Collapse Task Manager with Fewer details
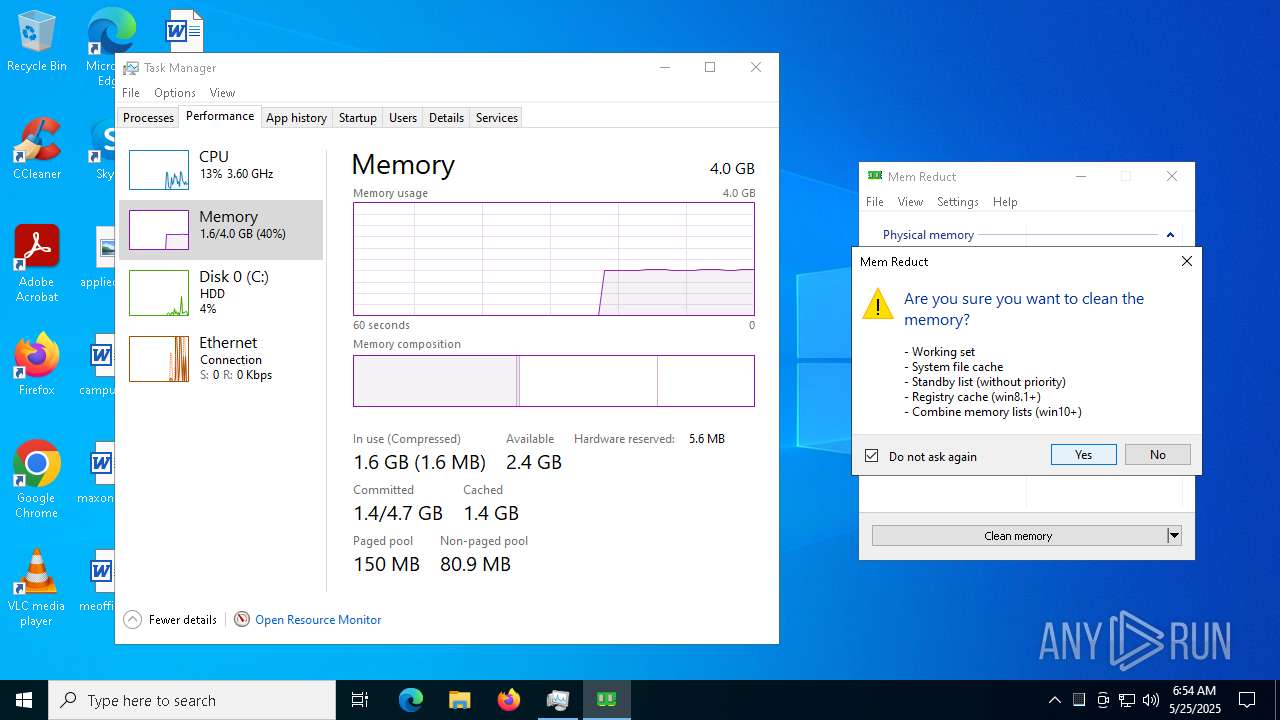The image size is (1280, 720). click(x=170, y=620)
